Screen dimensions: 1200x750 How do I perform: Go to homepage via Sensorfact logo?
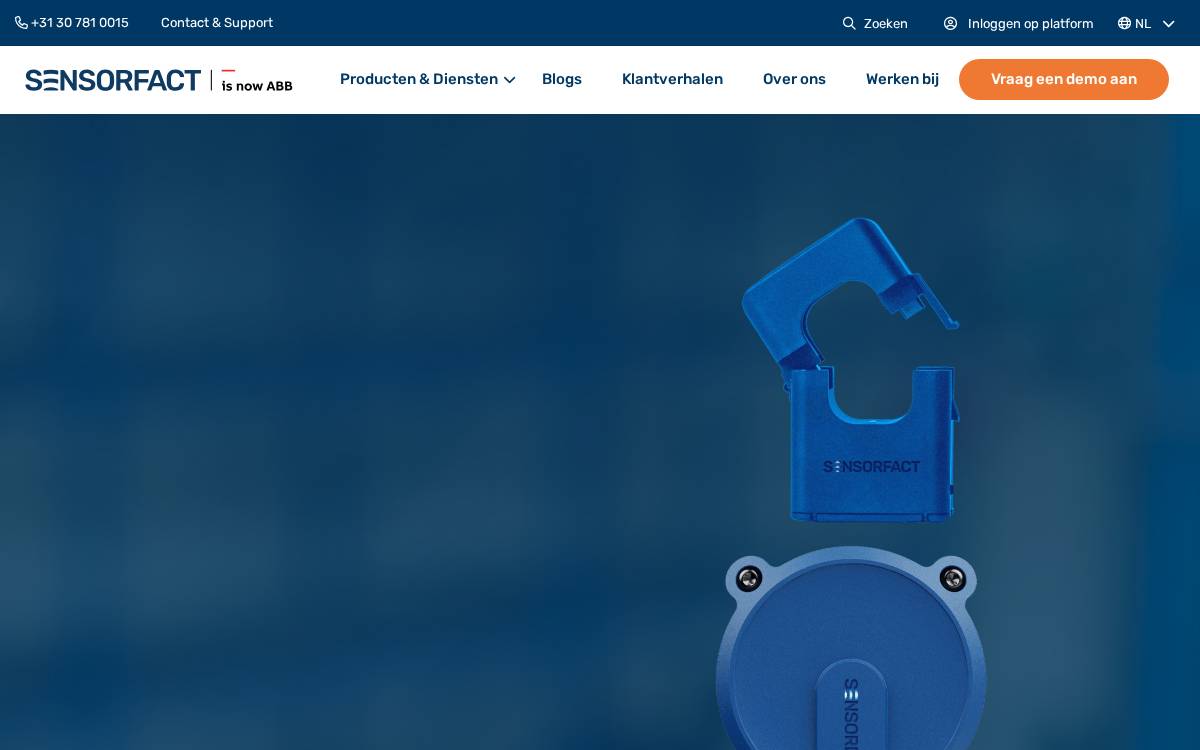tap(113, 80)
